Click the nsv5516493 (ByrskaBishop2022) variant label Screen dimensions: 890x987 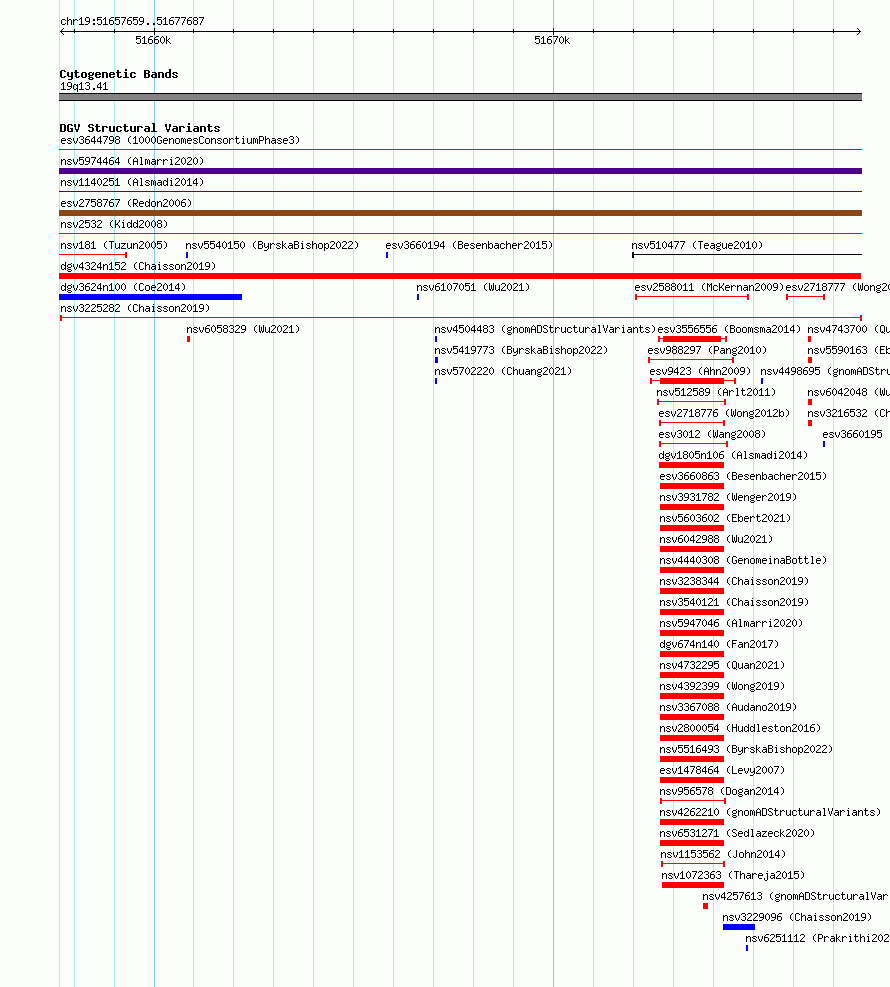(746, 749)
